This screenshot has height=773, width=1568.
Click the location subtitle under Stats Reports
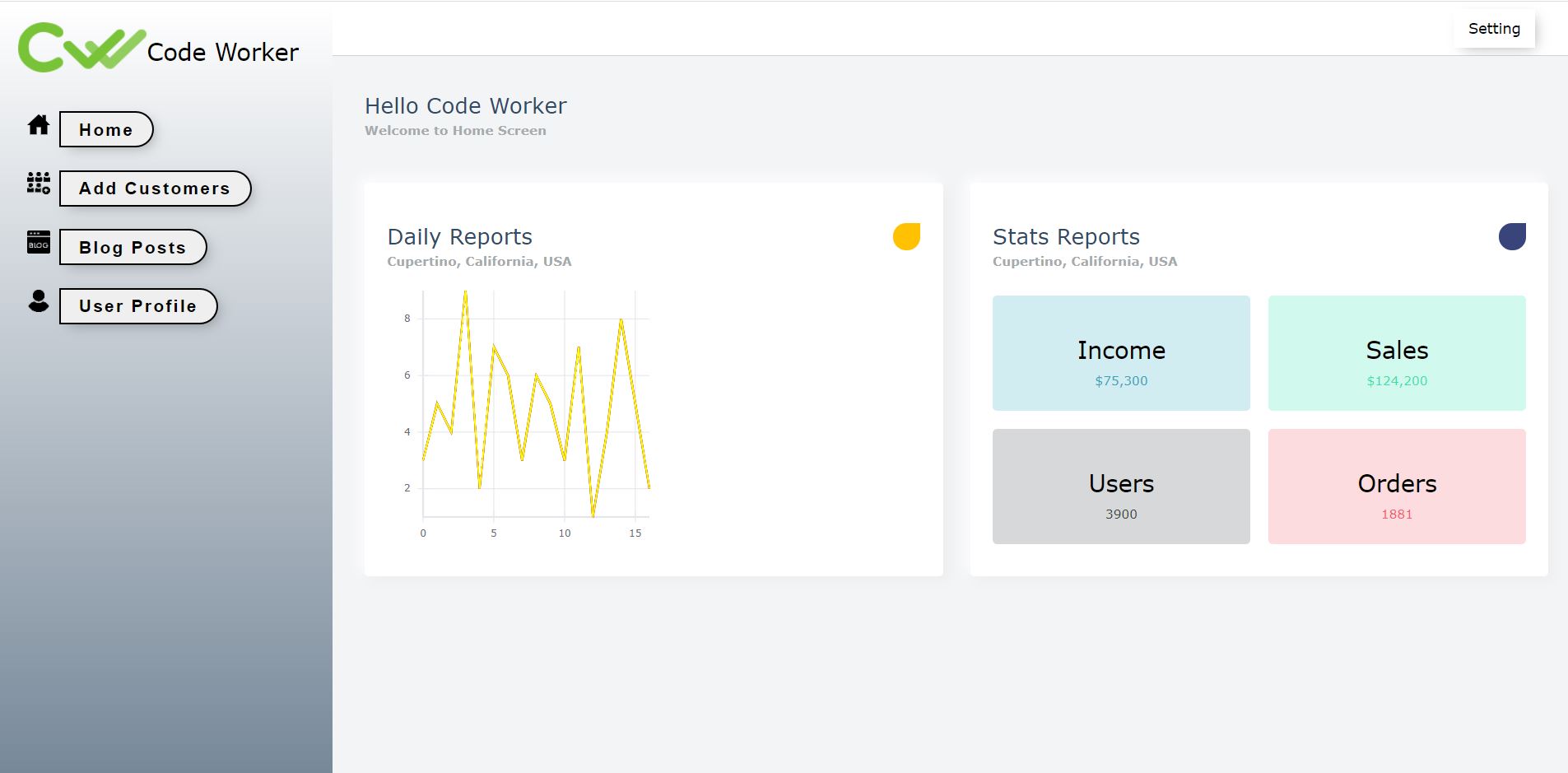click(x=1085, y=262)
